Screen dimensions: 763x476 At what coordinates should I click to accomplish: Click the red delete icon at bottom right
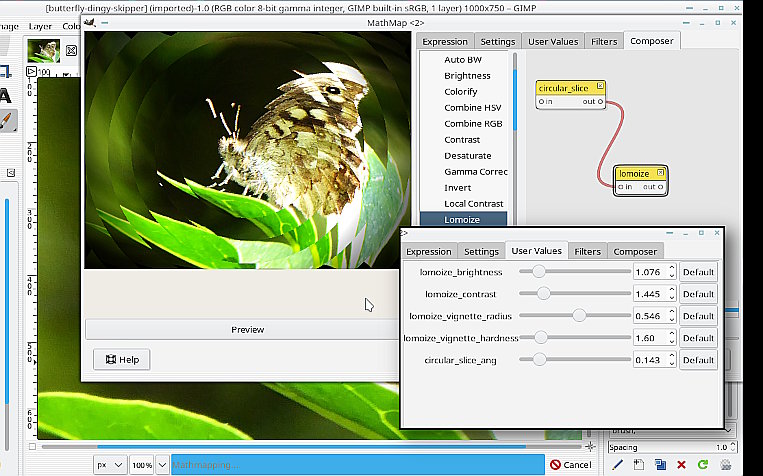coord(682,464)
